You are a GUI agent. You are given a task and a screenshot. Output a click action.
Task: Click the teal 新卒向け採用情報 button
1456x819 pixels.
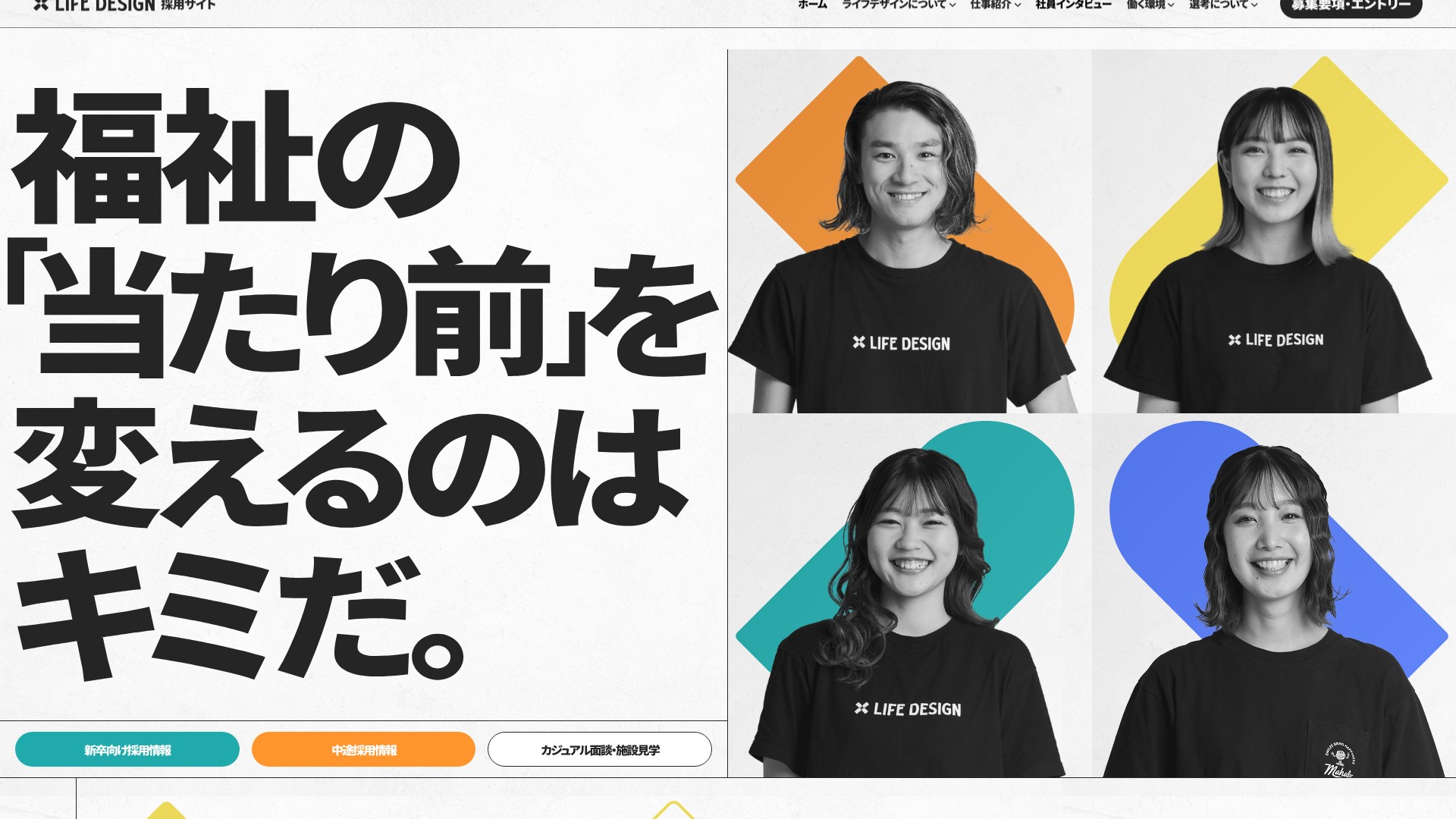tap(127, 749)
